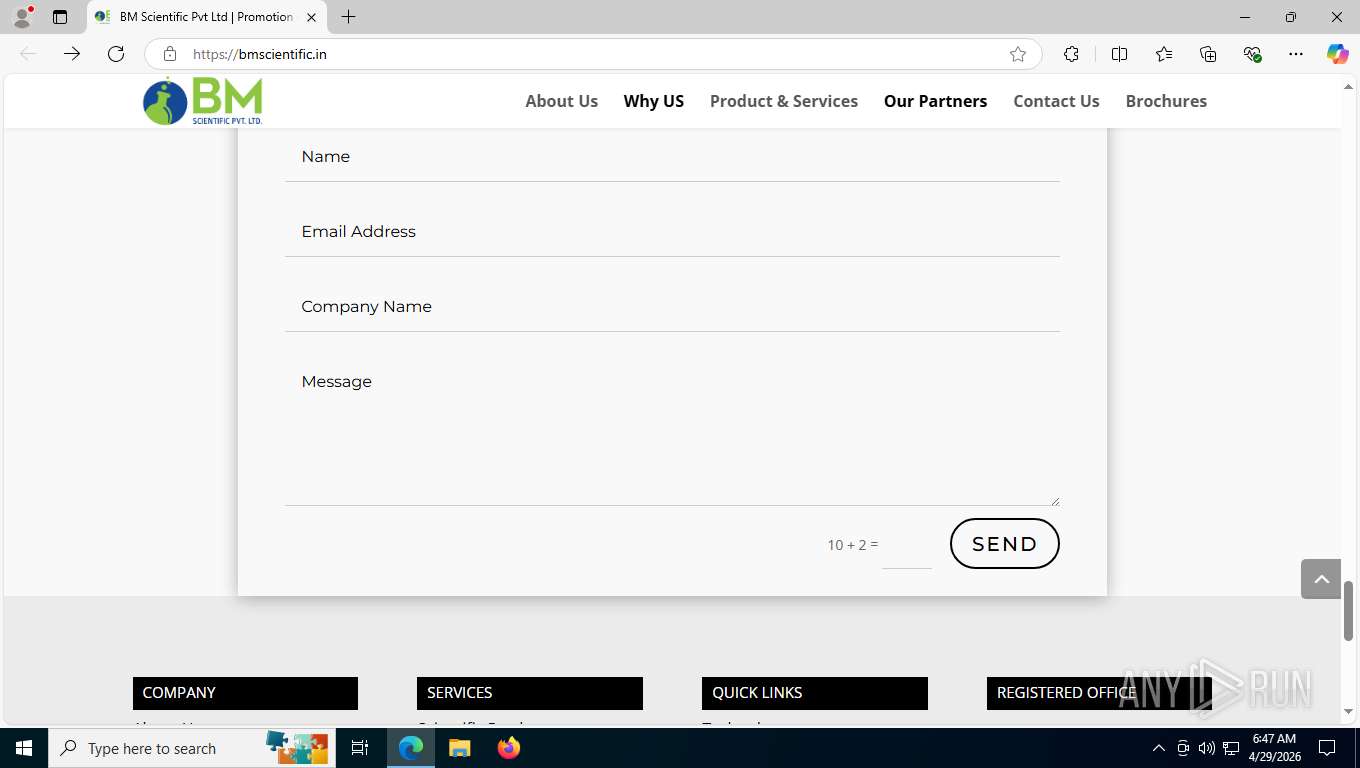Click the address bar URL
The image size is (1360, 768).
coord(260,54)
